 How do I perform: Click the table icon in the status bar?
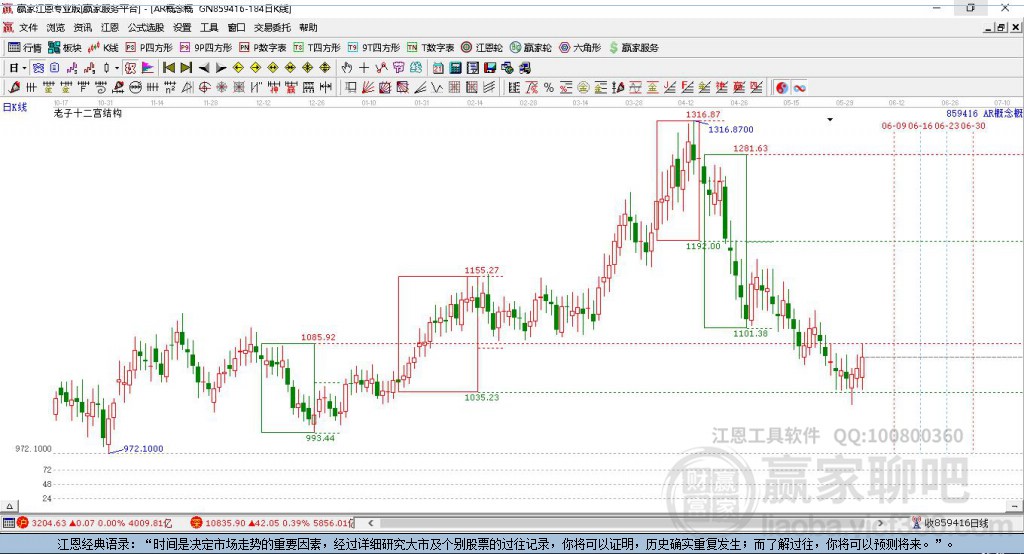pos(8,523)
